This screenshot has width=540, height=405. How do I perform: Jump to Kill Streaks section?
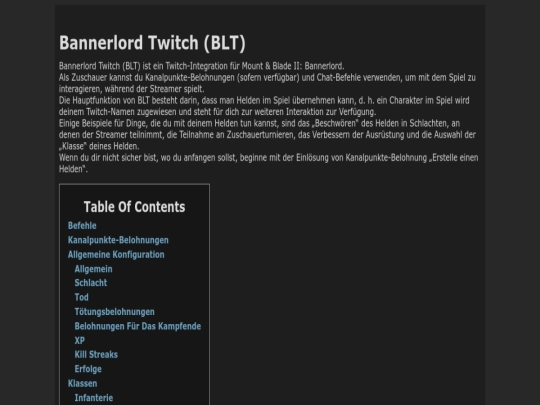pos(96,354)
